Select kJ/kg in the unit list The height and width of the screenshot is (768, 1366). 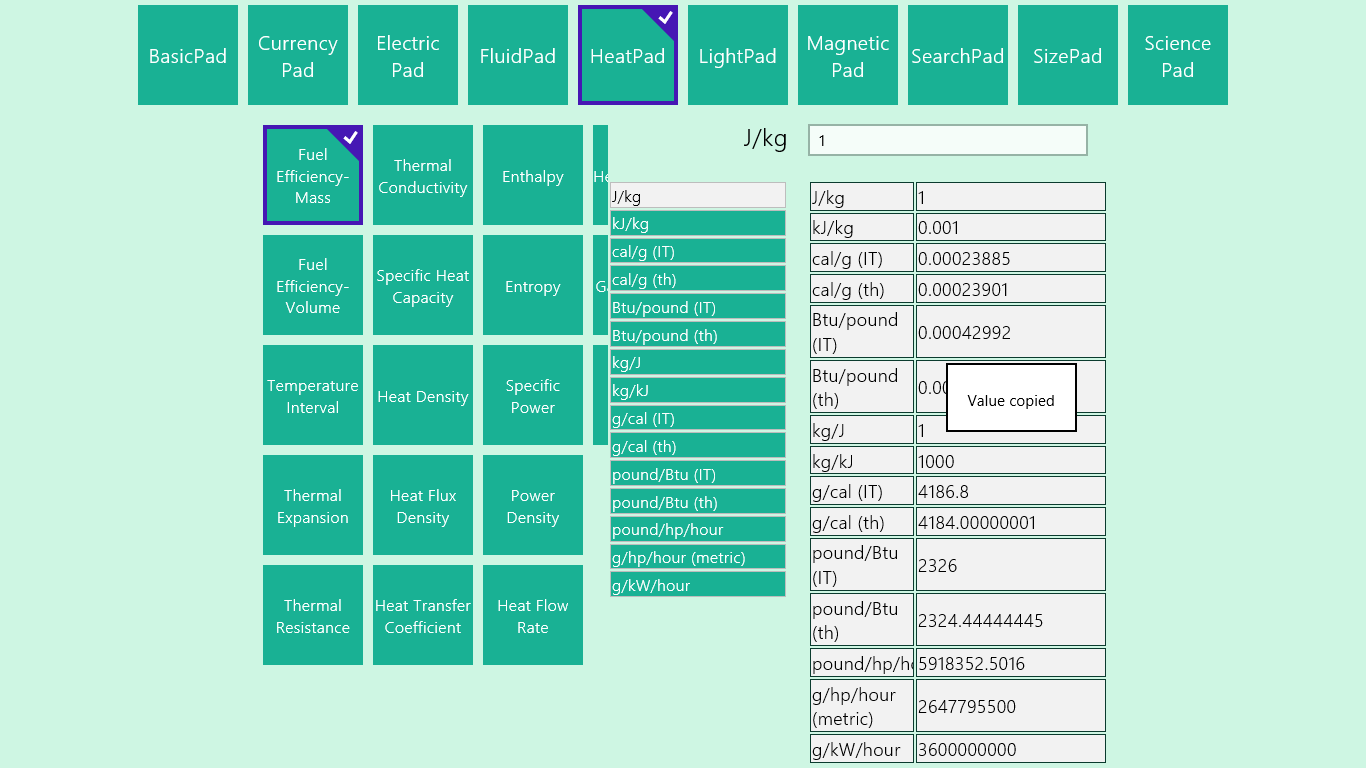(x=697, y=224)
